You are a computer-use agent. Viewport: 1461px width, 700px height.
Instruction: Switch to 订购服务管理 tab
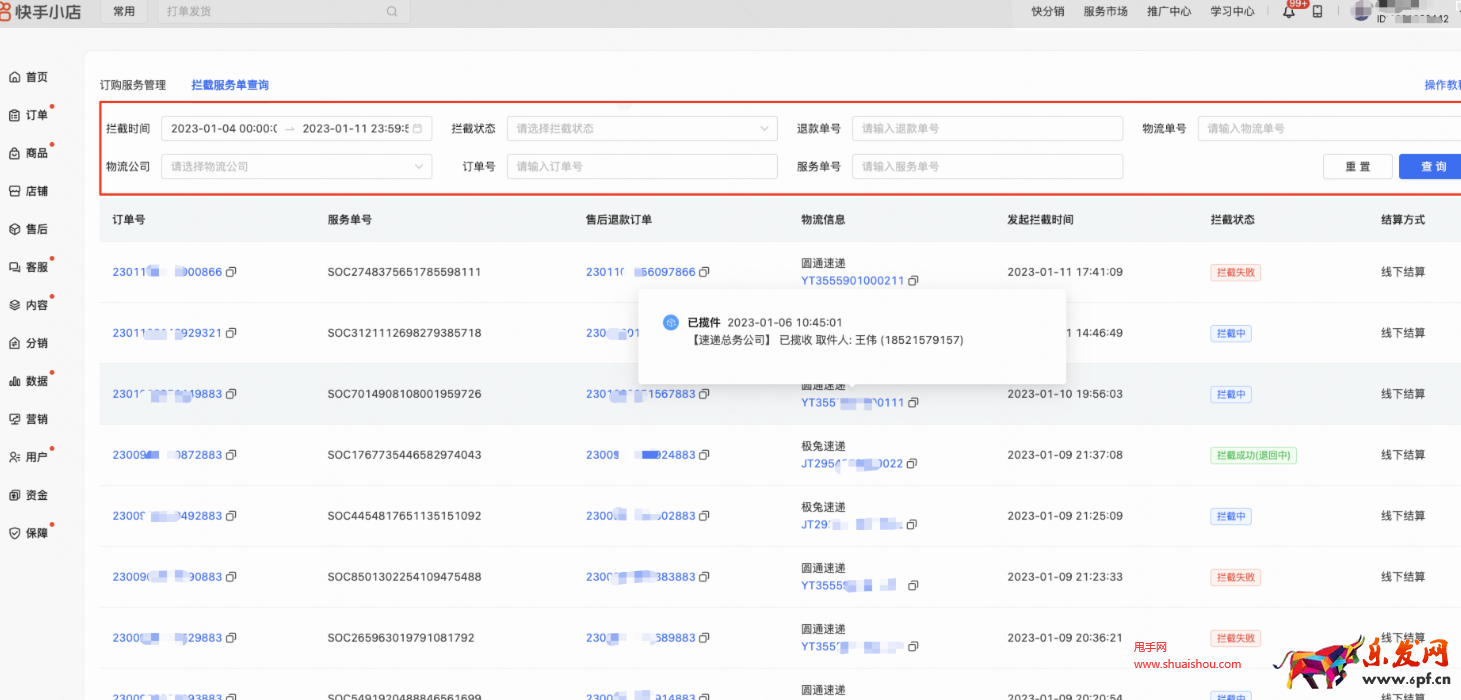tap(133, 85)
